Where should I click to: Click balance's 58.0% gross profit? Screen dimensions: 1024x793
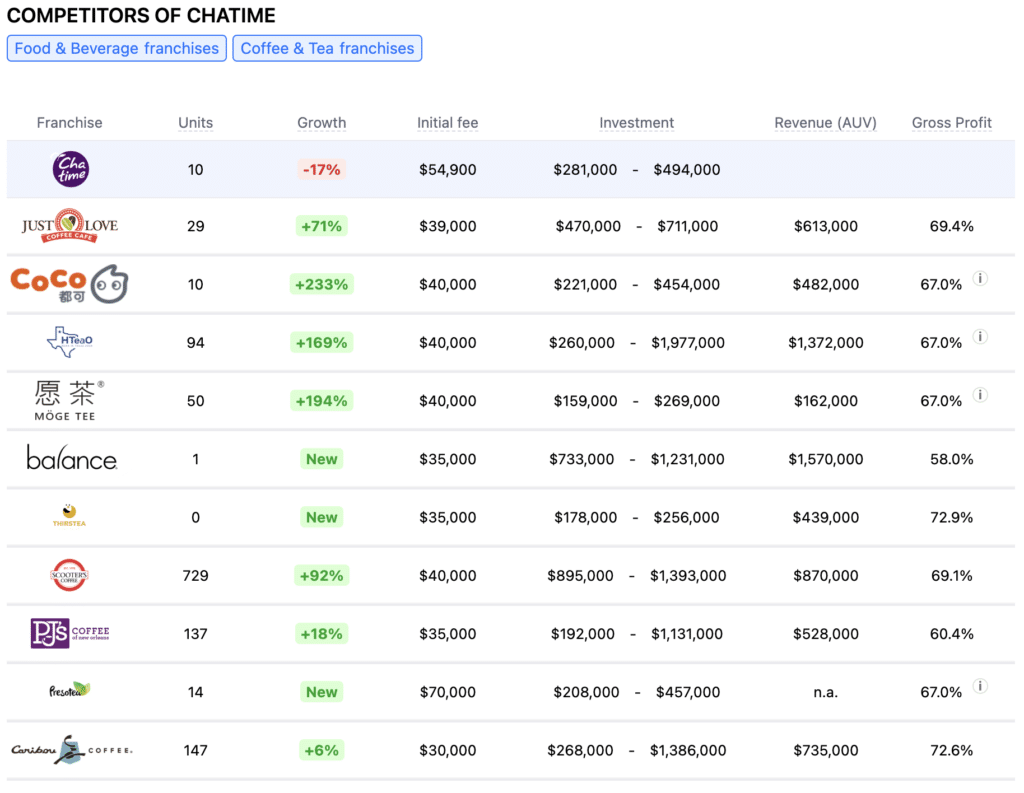pos(952,459)
